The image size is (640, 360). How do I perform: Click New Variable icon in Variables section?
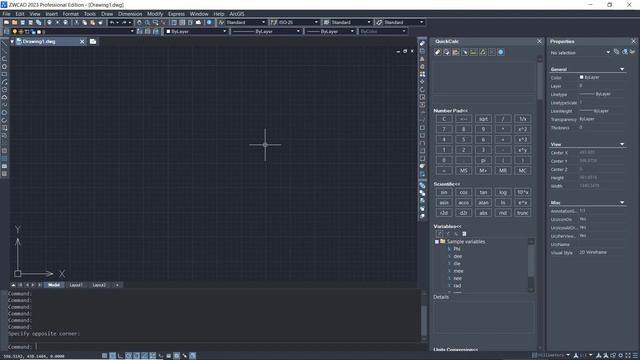[440, 234]
